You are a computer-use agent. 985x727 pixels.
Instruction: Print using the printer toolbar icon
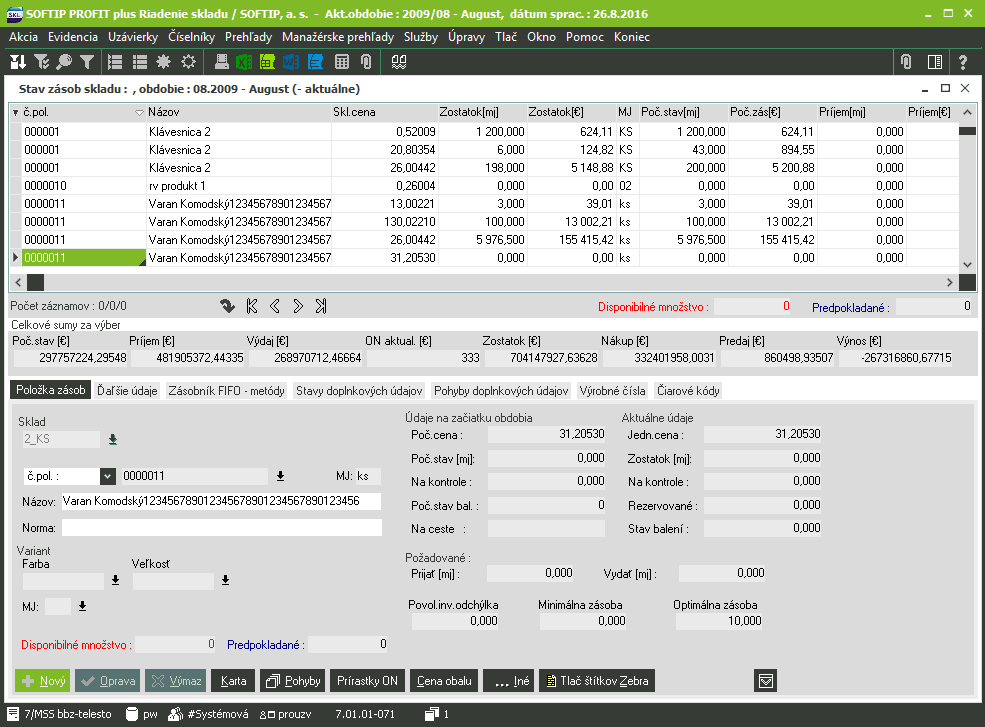(221, 62)
